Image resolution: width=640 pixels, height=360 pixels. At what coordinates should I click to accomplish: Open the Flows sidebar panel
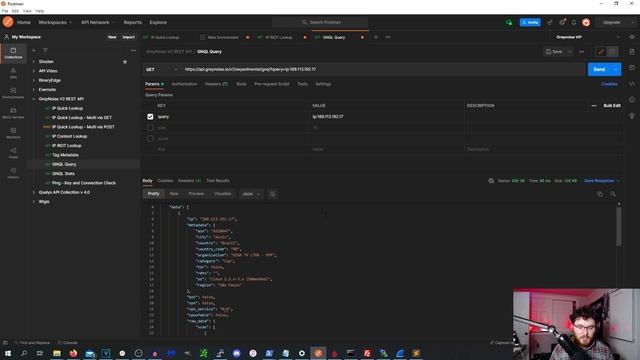pyautogui.click(x=13, y=153)
